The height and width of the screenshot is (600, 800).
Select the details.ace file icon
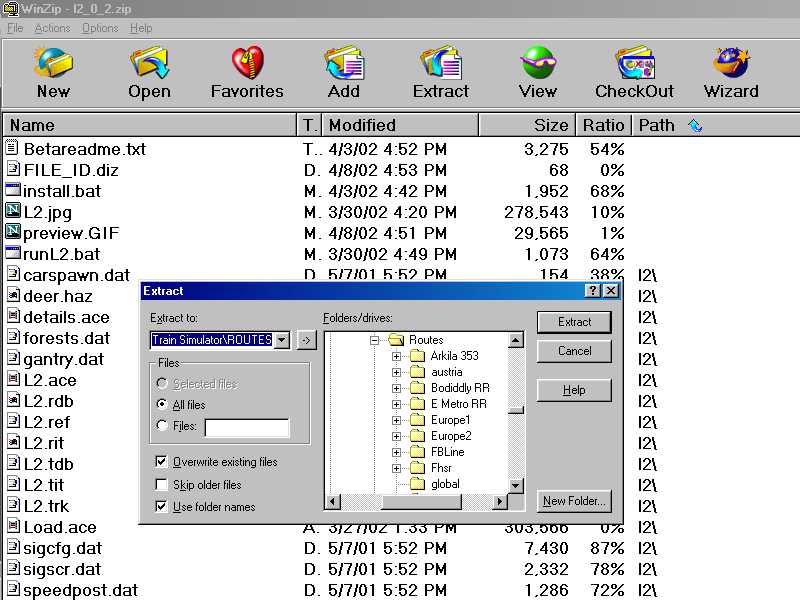[x=13, y=316]
